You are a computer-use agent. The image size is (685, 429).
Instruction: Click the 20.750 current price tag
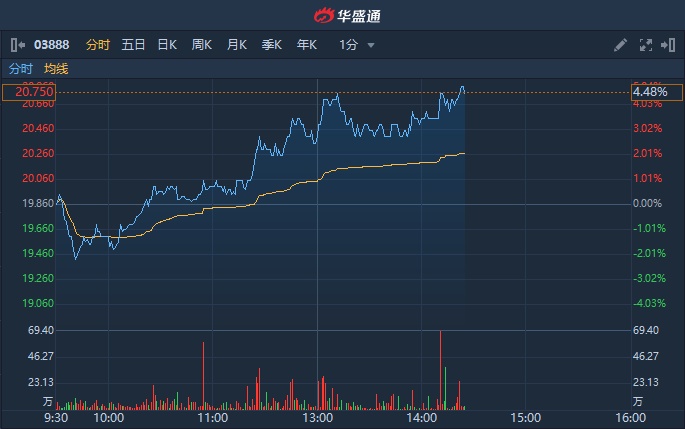pyautogui.click(x=29, y=92)
